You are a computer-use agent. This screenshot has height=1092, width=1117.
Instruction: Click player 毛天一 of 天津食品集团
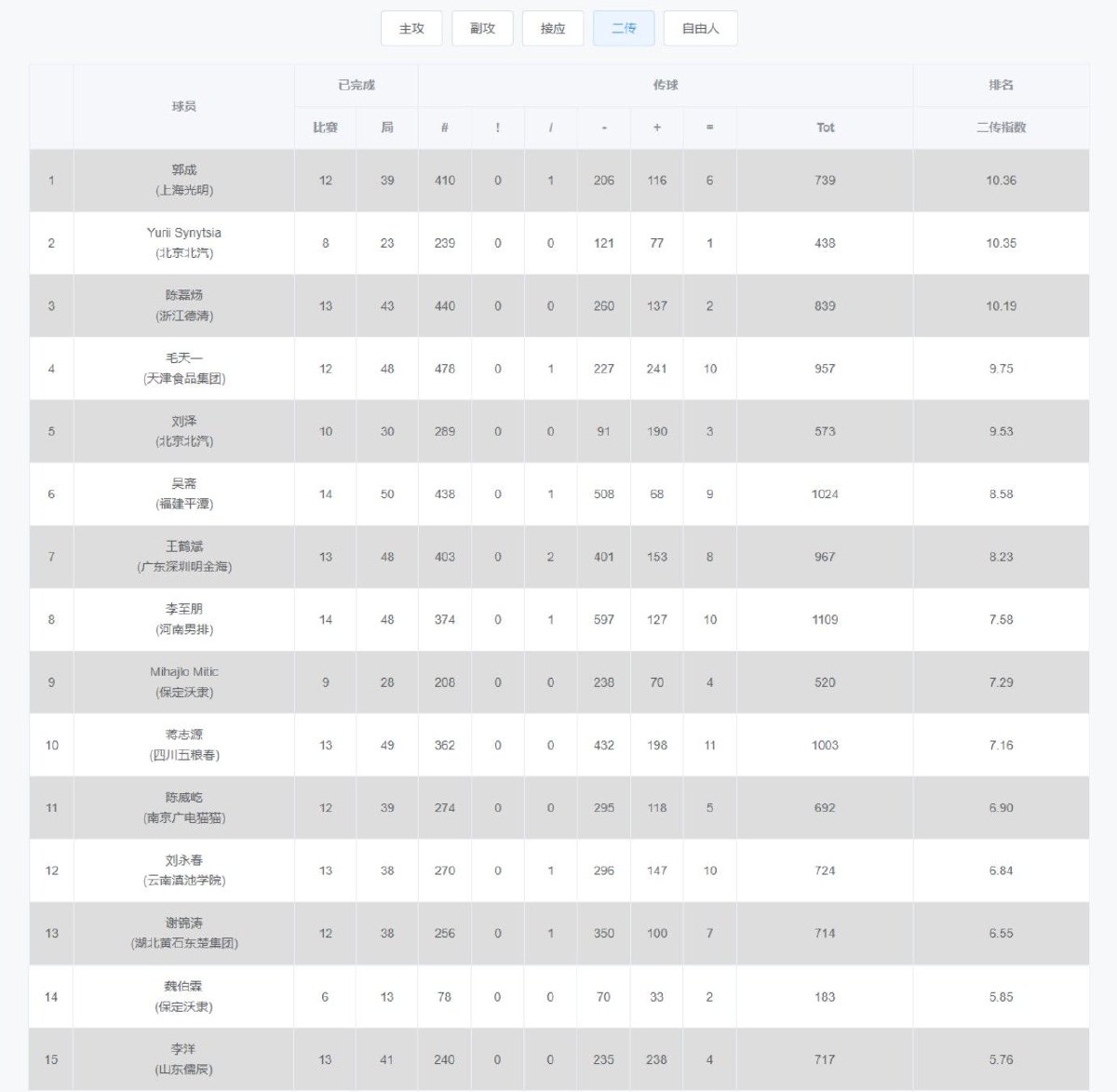coord(184,368)
